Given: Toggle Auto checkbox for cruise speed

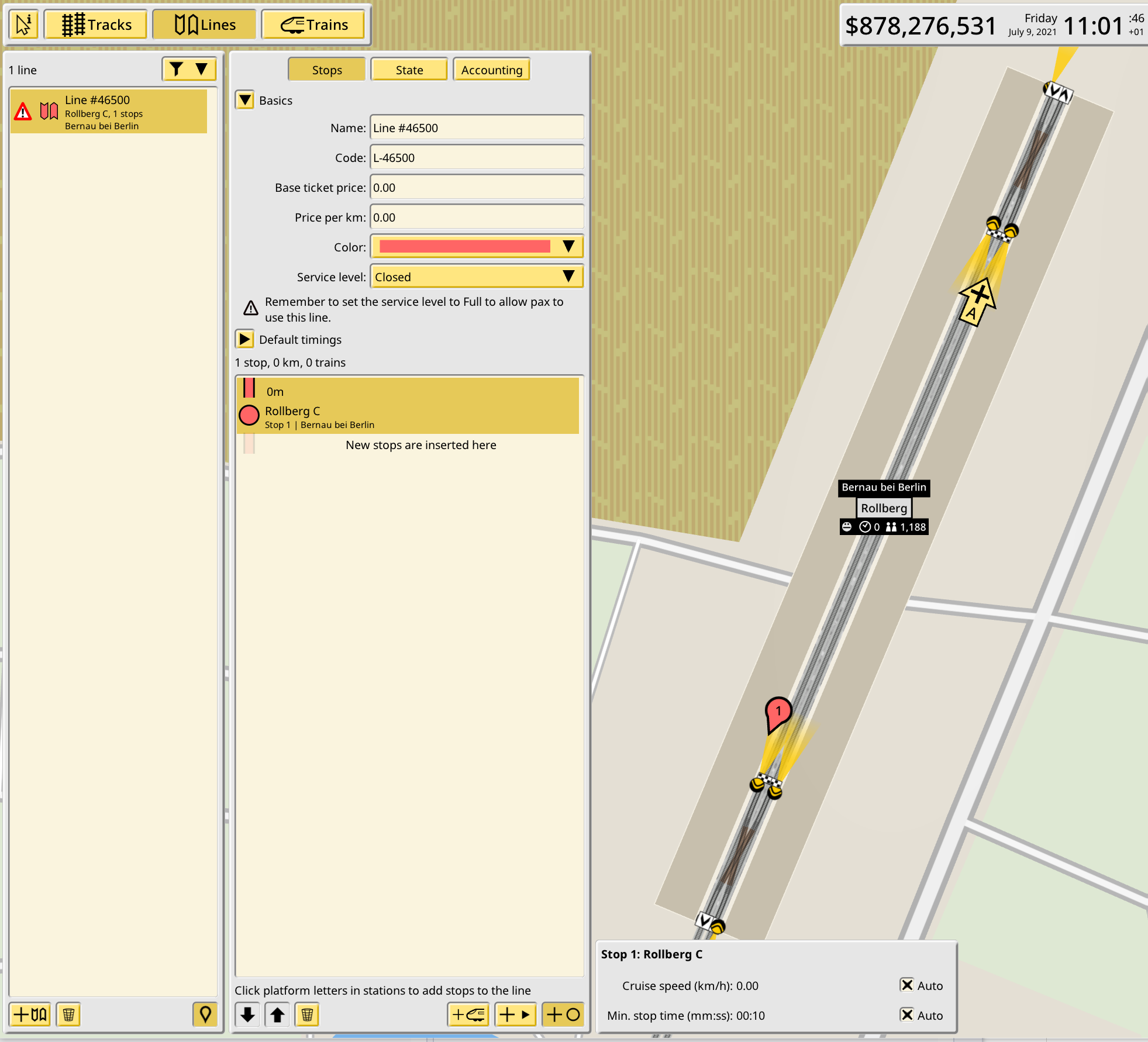Looking at the screenshot, I should pyautogui.click(x=906, y=985).
